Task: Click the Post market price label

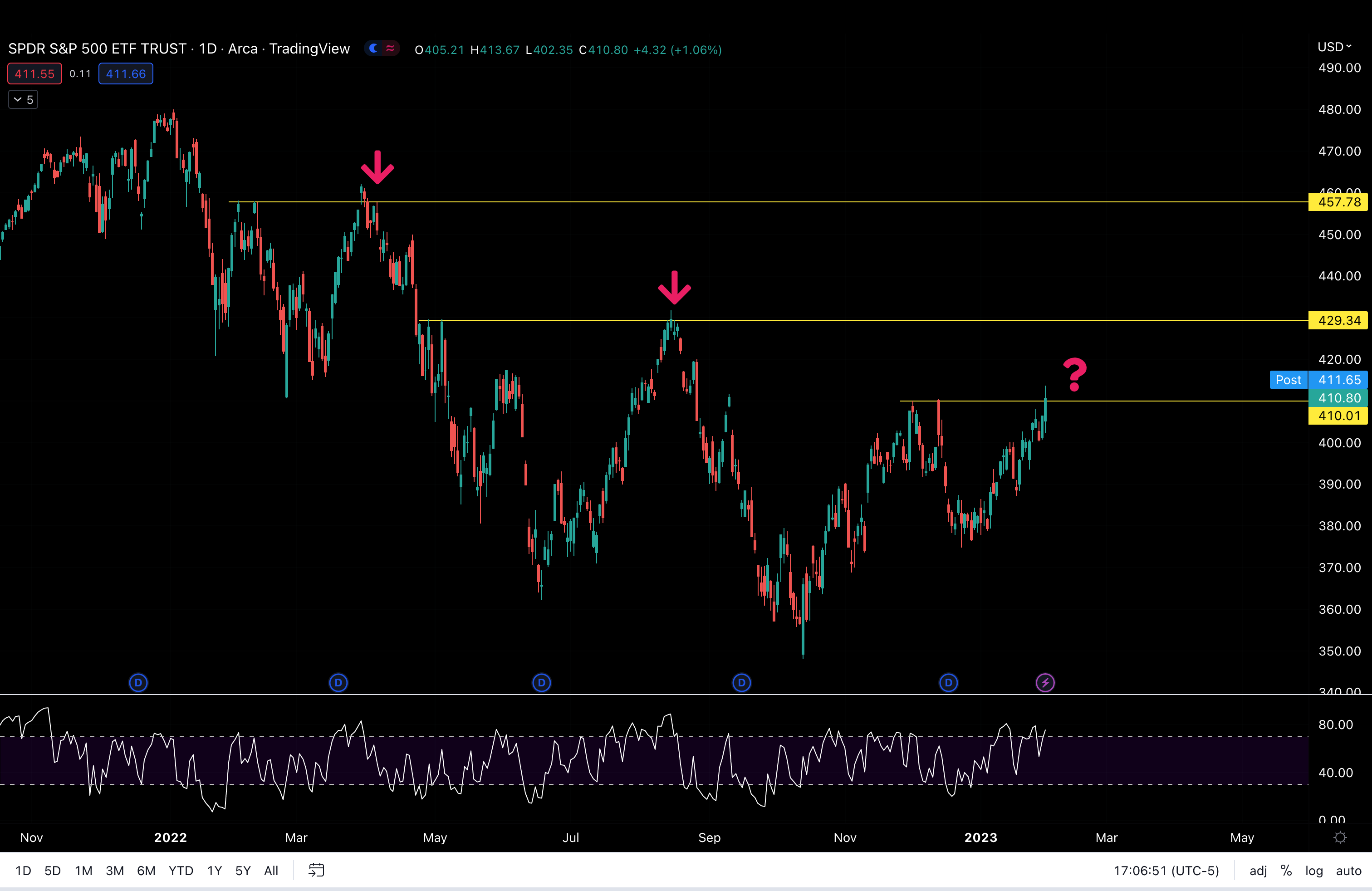Action: tap(1289, 380)
